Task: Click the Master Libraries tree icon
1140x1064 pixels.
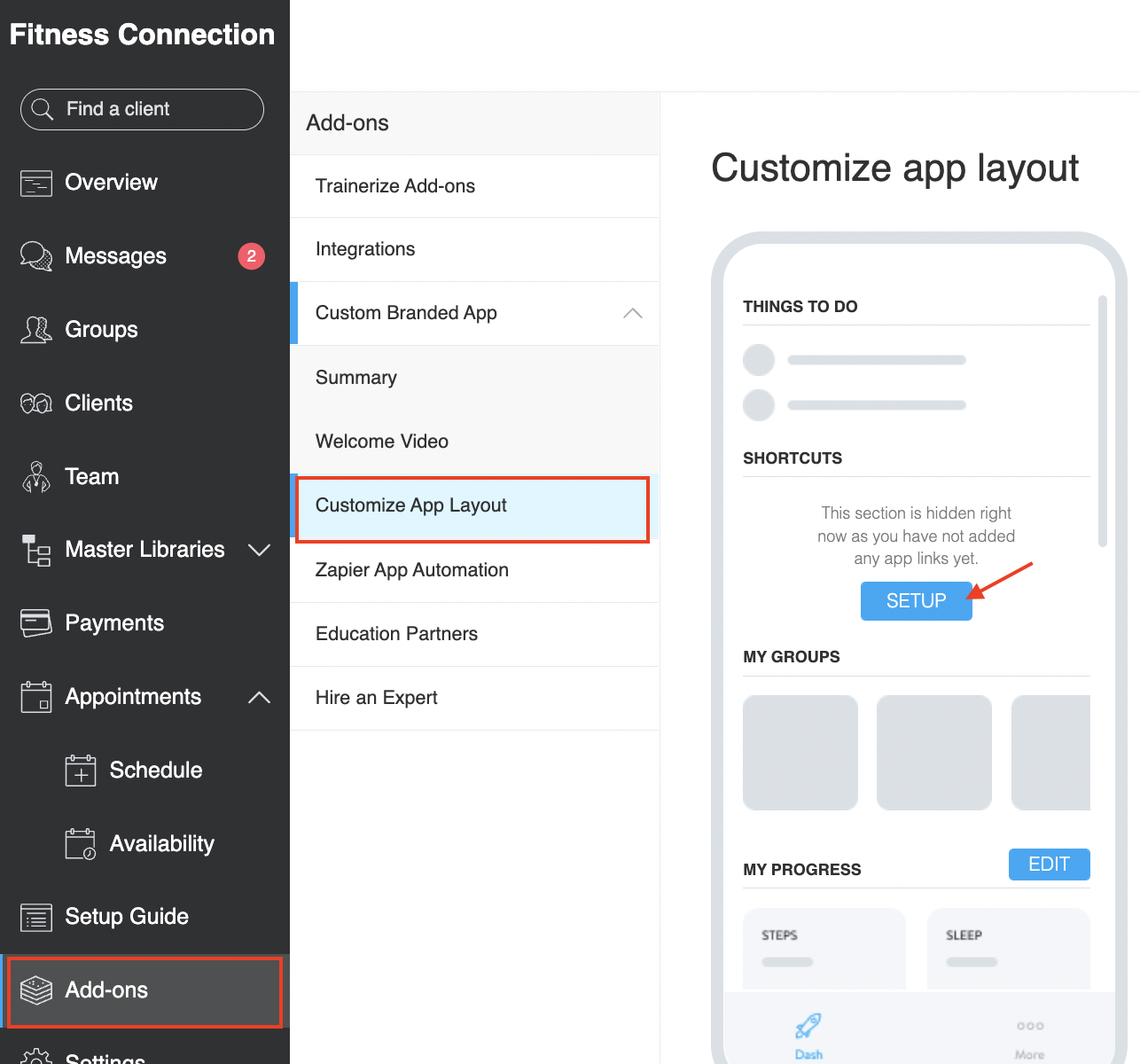Action: pos(36,550)
